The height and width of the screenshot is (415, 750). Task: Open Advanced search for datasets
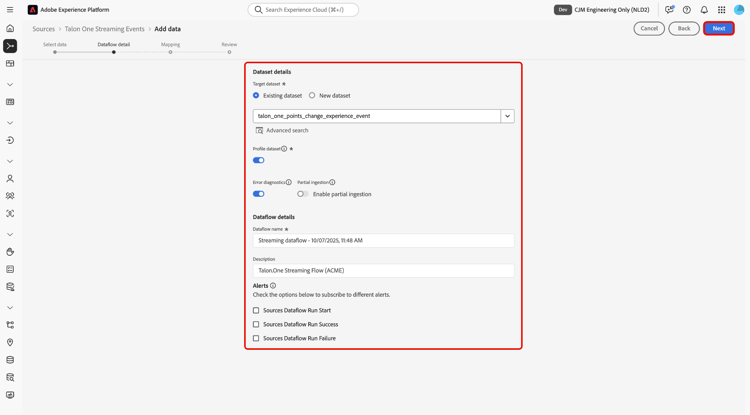tap(282, 130)
